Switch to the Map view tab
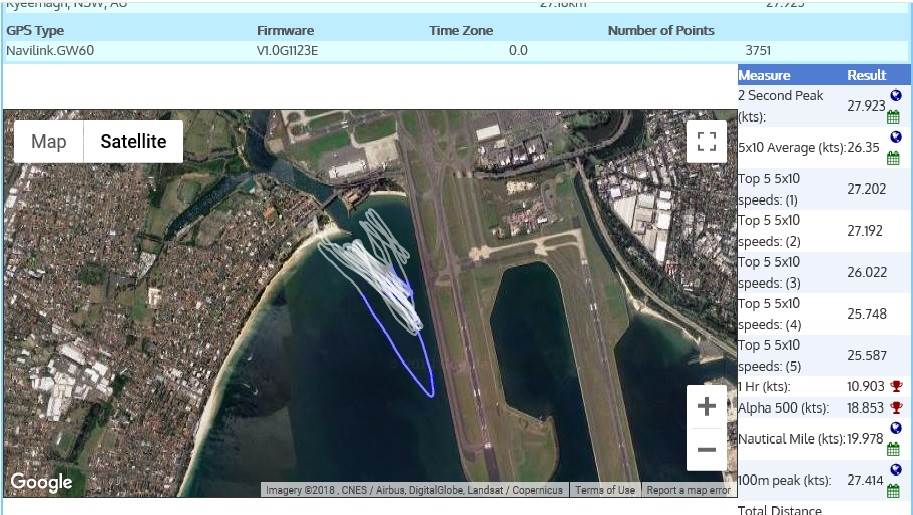The width and height of the screenshot is (913, 515). [x=48, y=141]
